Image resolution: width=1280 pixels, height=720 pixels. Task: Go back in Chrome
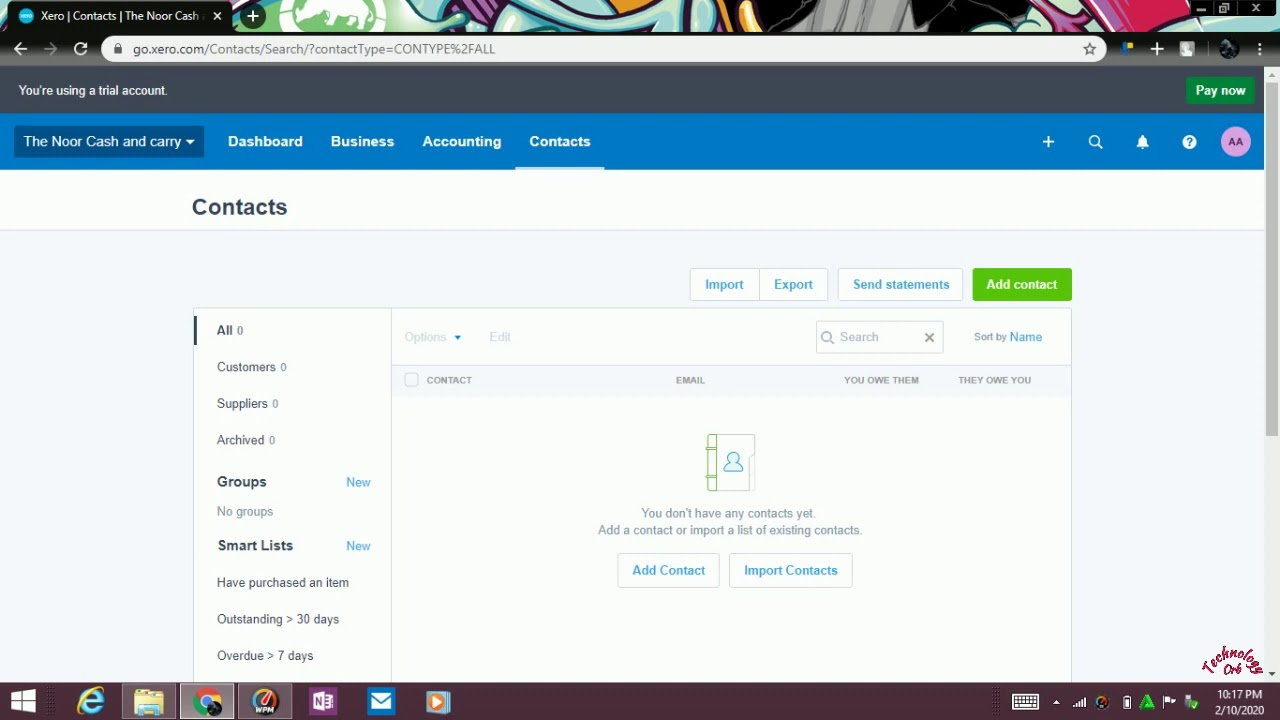[21, 49]
